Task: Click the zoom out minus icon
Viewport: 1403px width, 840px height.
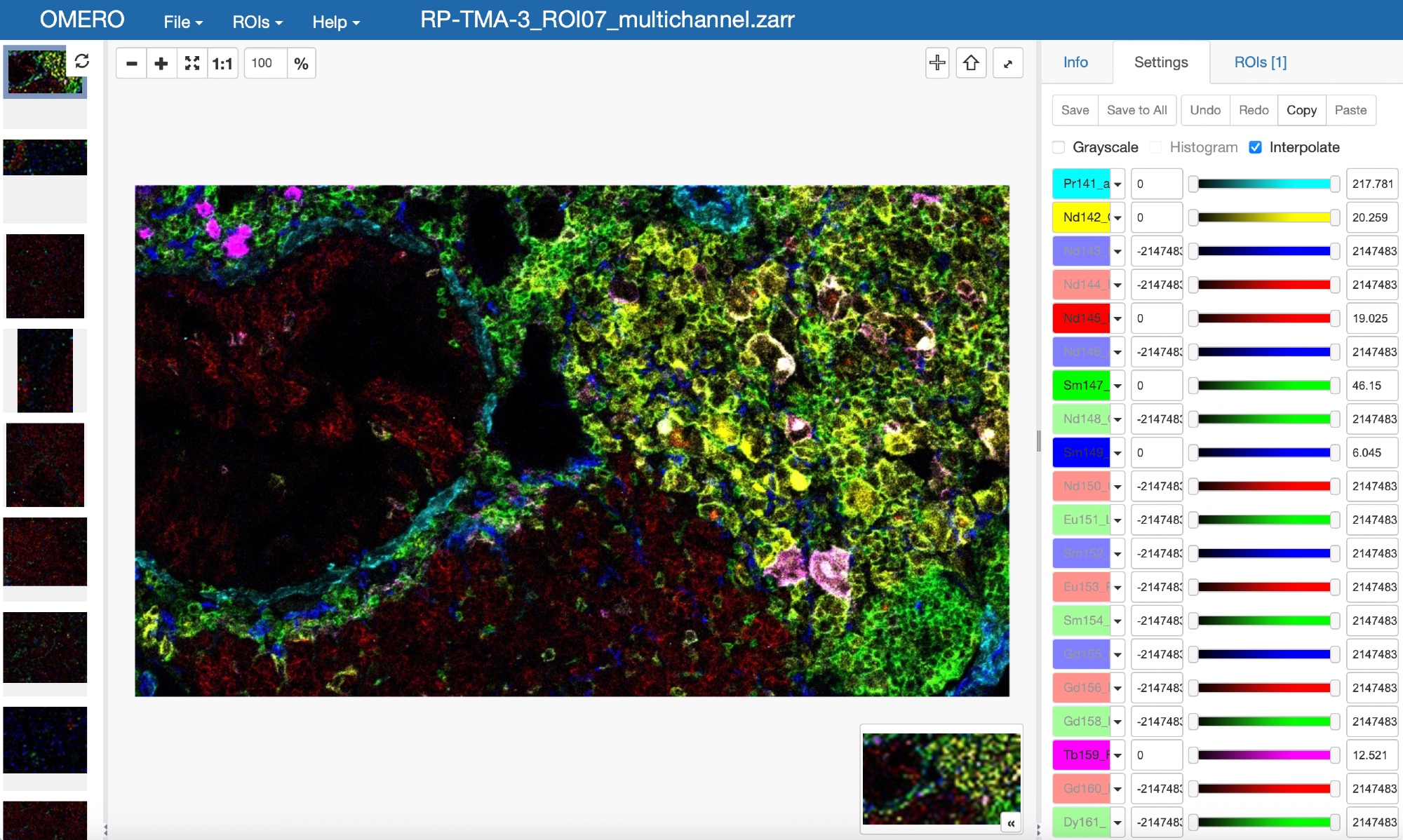Action: coord(131,64)
